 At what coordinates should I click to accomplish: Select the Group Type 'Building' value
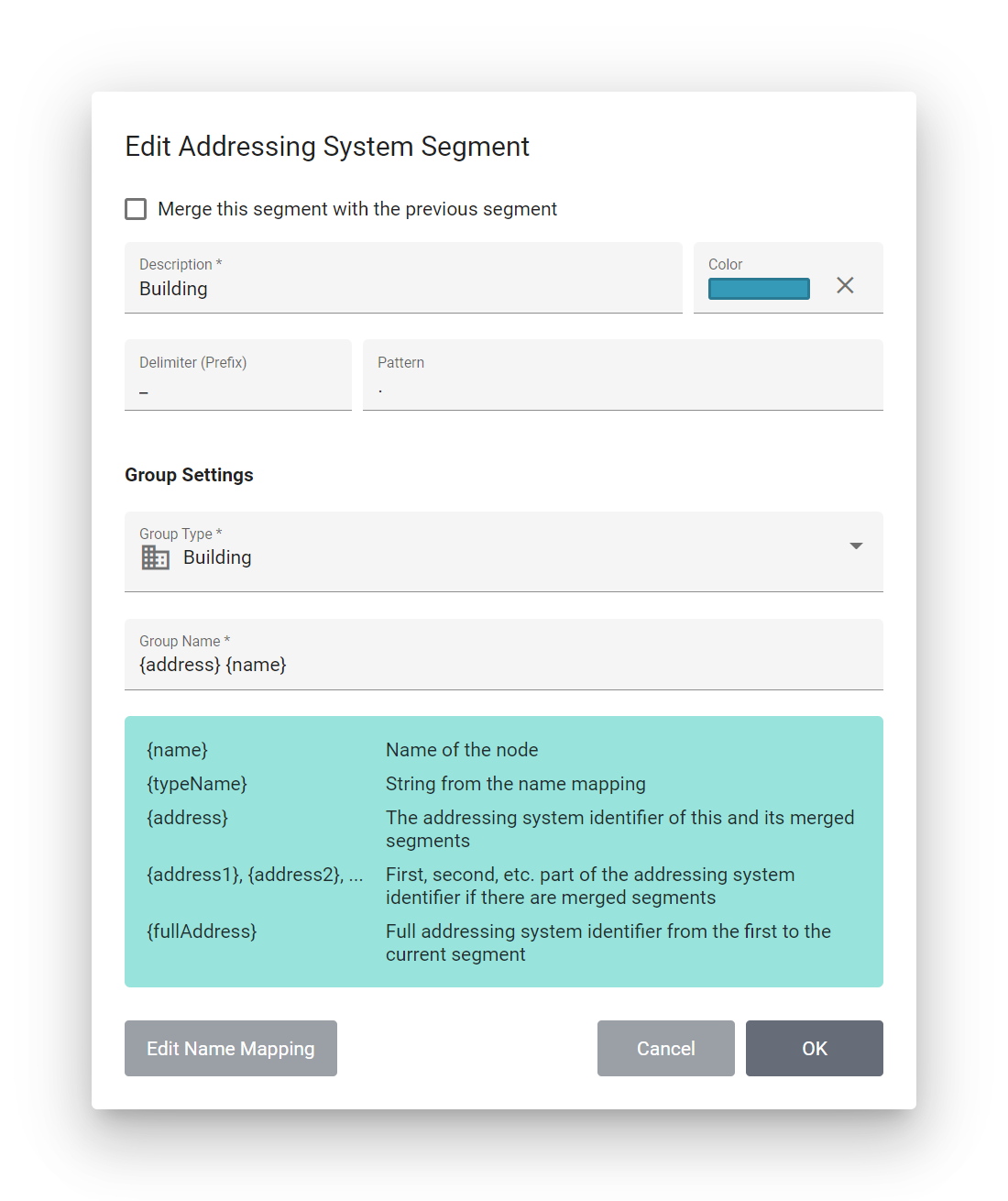(217, 557)
